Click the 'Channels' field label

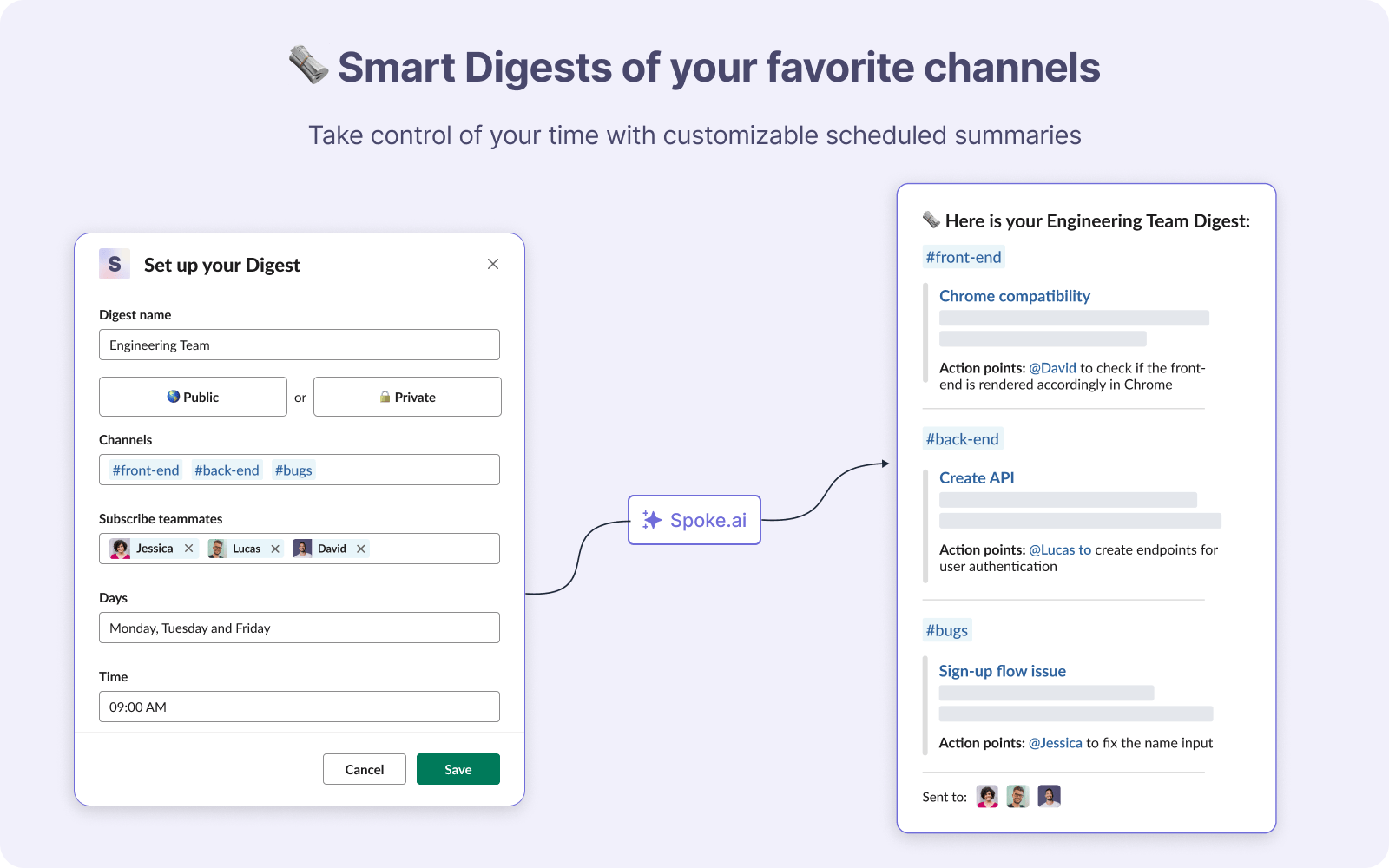[125, 440]
